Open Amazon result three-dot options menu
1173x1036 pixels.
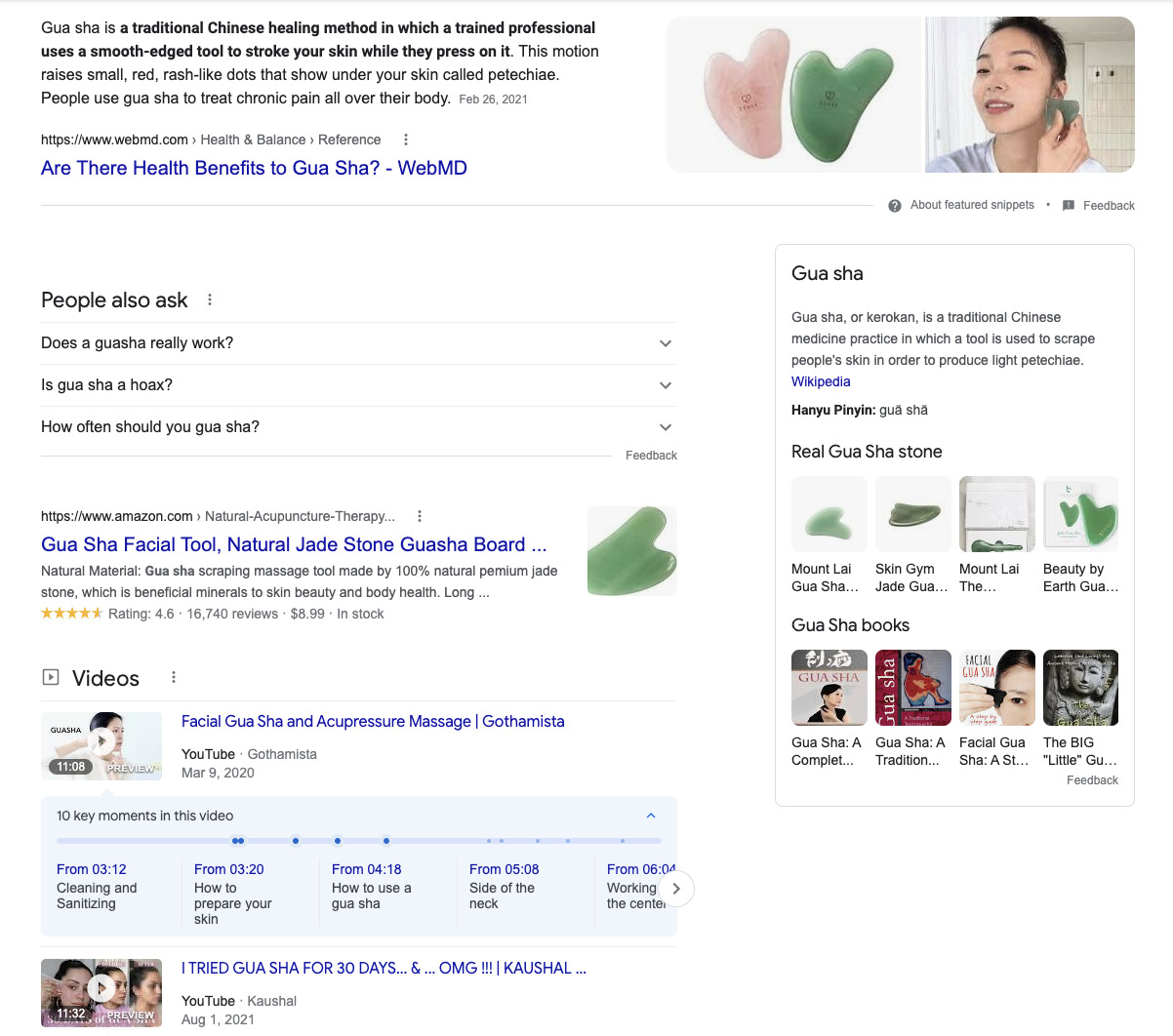pyautogui.click(x=420, y=516)
